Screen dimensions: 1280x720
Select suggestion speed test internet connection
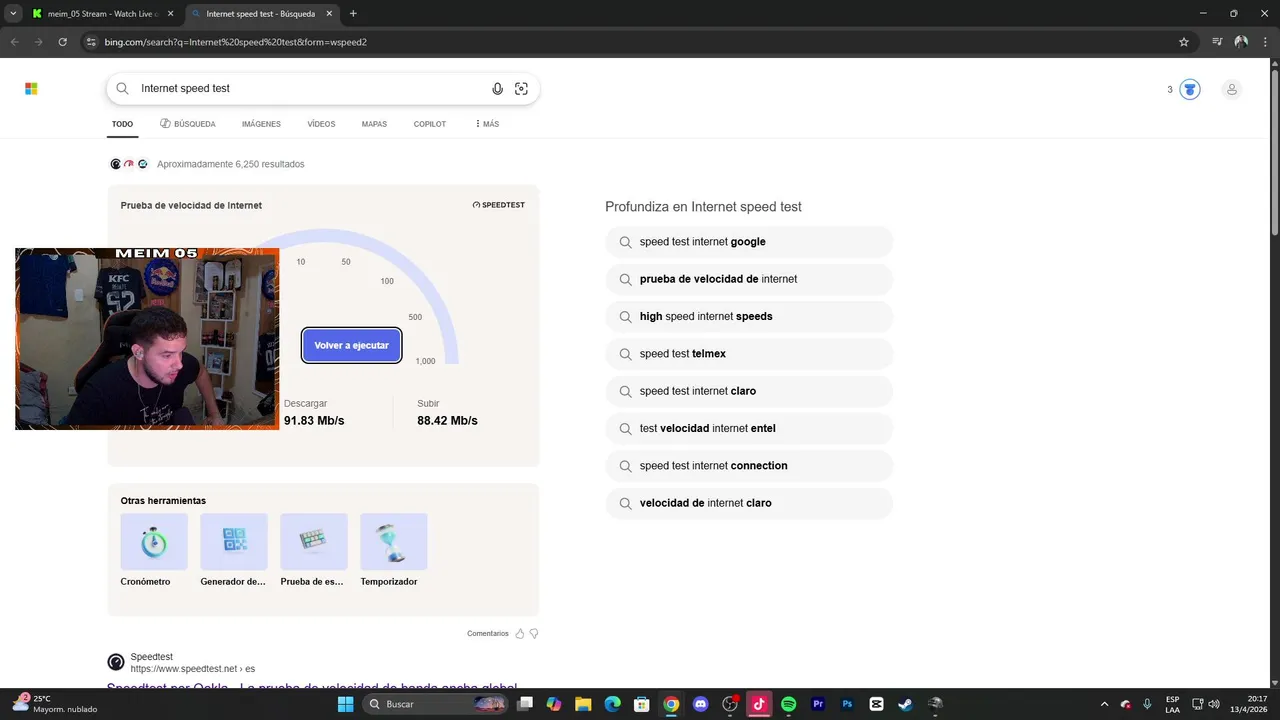pos(749,466)
